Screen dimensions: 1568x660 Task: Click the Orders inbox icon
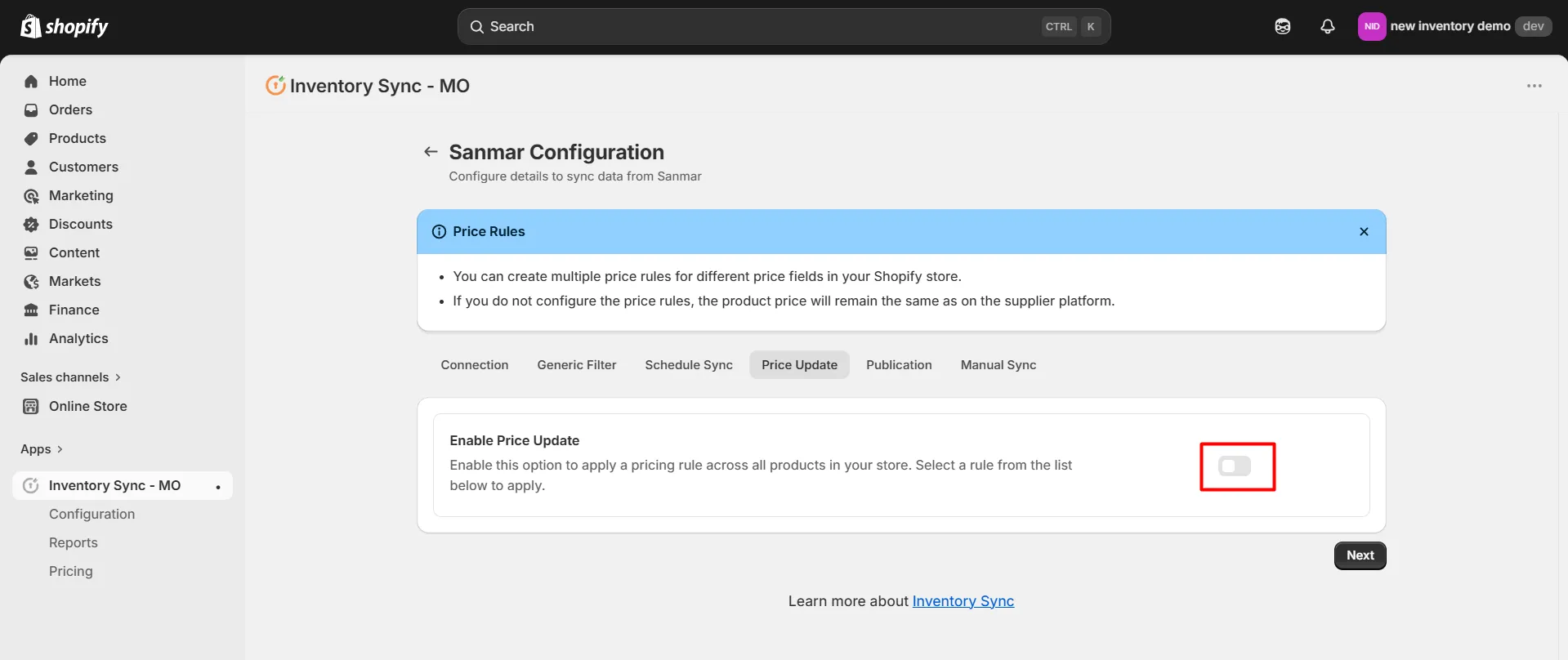[x=31, y=110]
